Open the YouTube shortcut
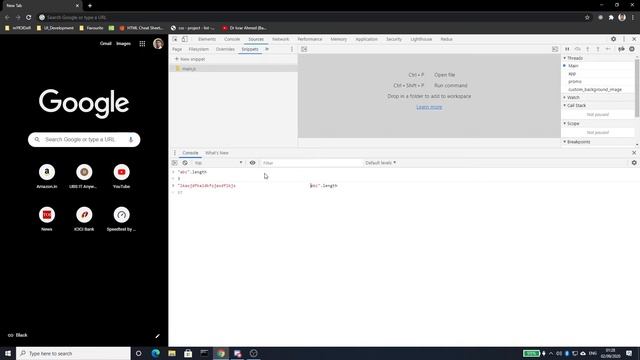The width and height of the screenshot is (640, 360). pyautogui.click(x=121, y=176)
